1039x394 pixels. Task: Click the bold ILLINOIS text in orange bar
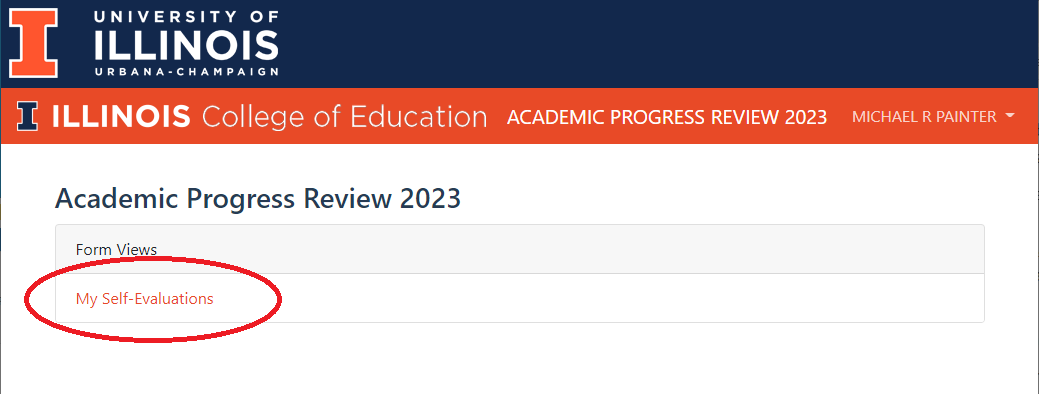(121, 117)
